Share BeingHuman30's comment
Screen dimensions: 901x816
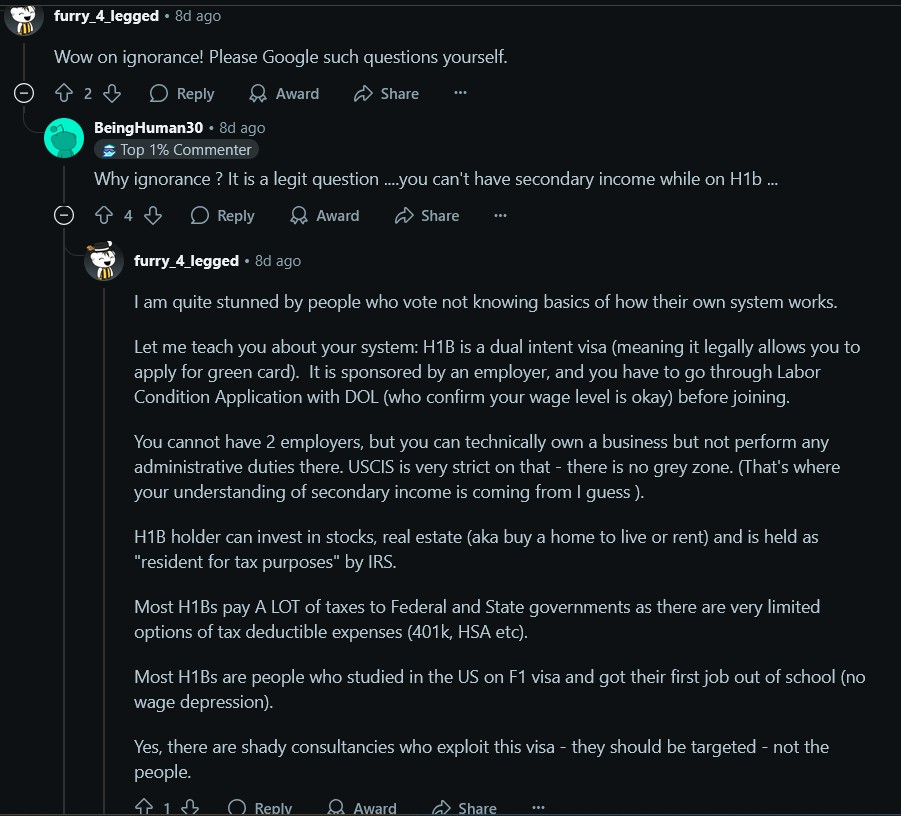point(427,215)
